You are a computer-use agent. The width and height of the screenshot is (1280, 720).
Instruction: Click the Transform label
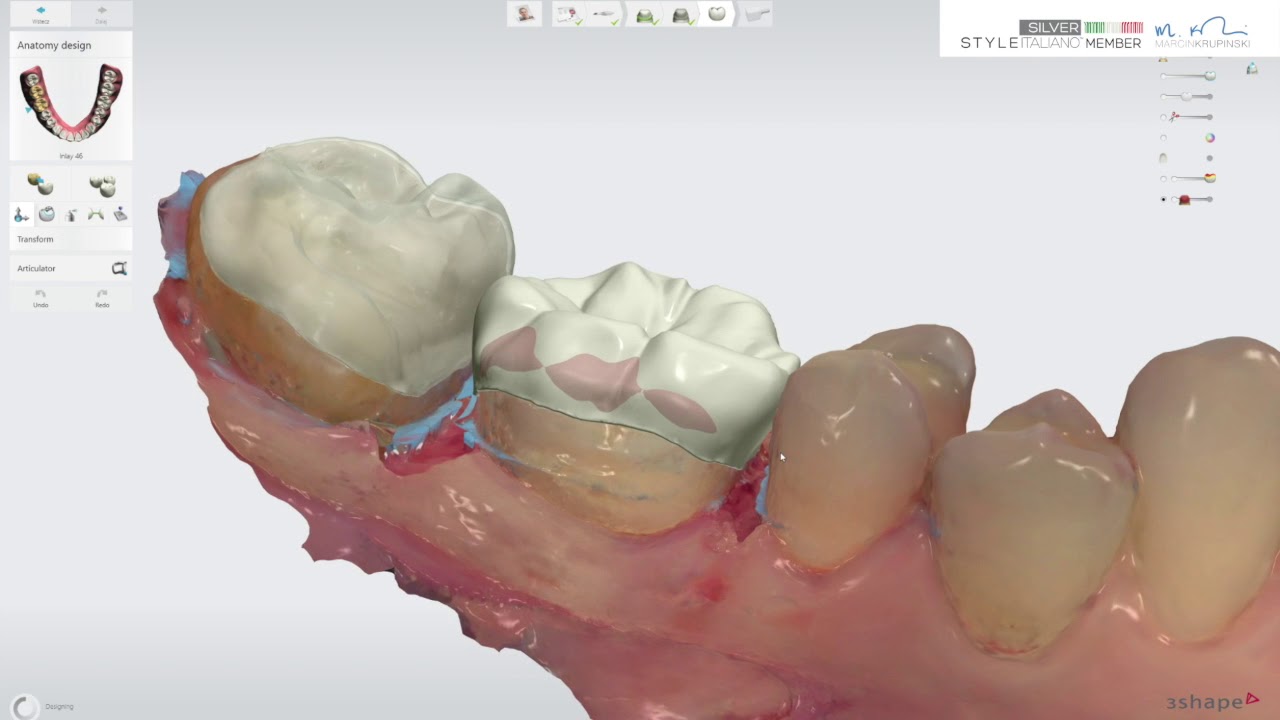point(35,239)
